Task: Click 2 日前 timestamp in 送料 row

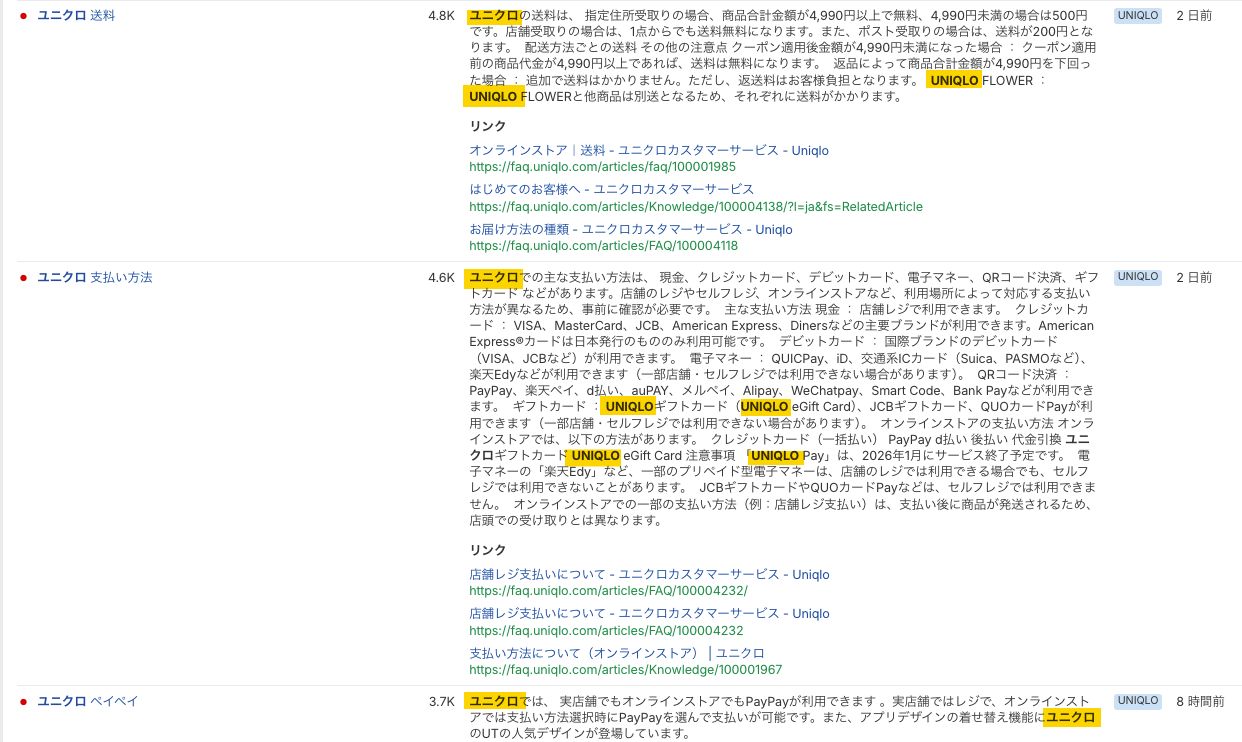Action: pos(1194,16)
